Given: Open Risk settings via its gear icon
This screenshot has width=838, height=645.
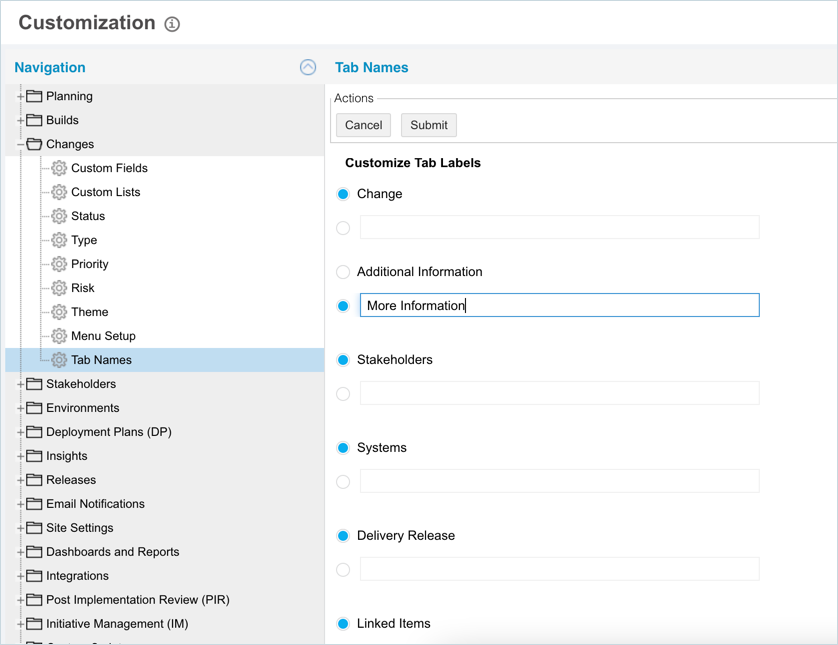Looking at the screenshot, I should (59, 288).
